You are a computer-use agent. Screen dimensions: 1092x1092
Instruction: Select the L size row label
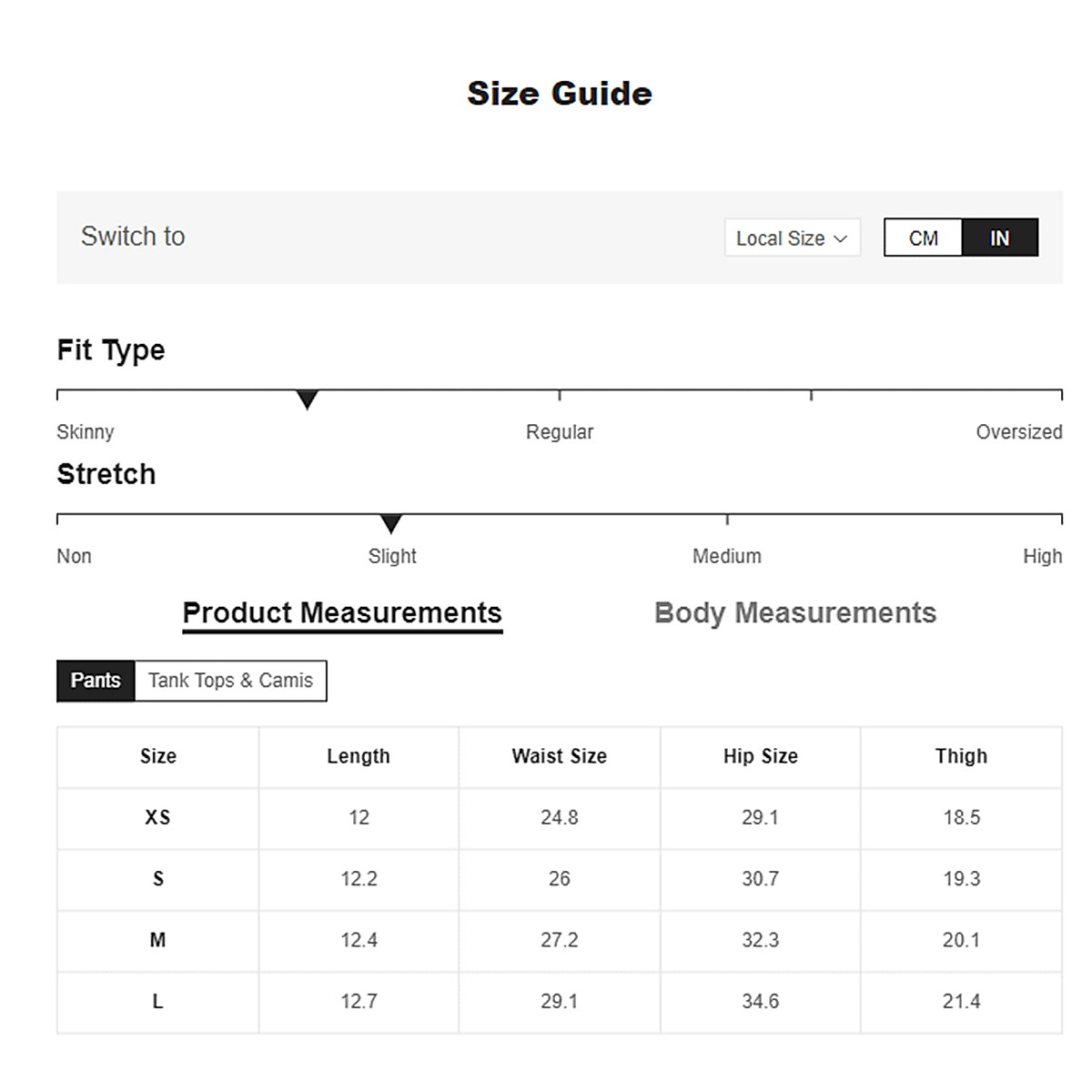coord(158,1001)
